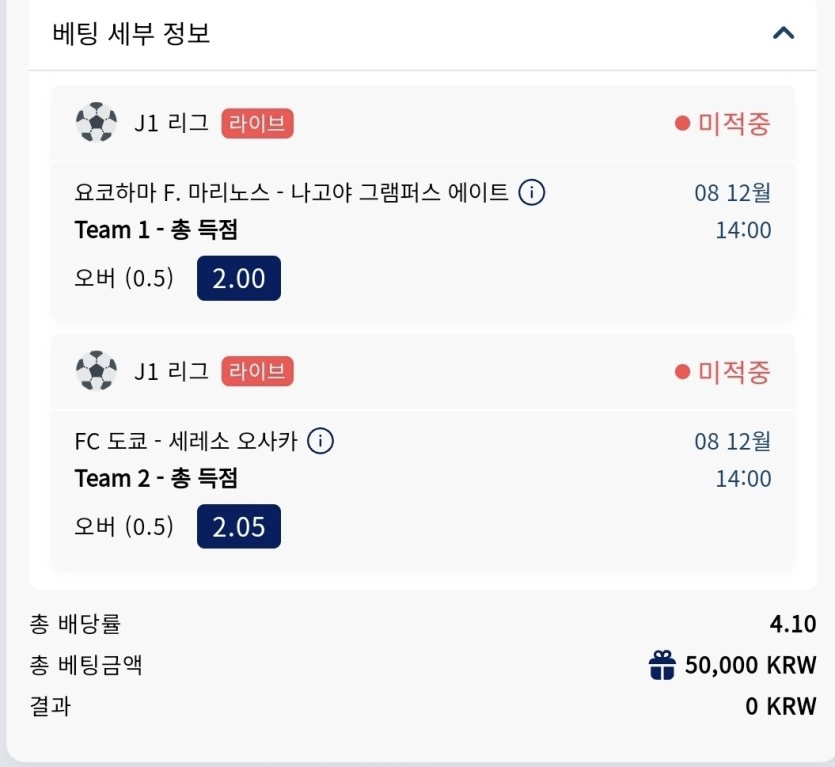Open FC 도쿄 - 세레소 오사카 match

point(186,440)
